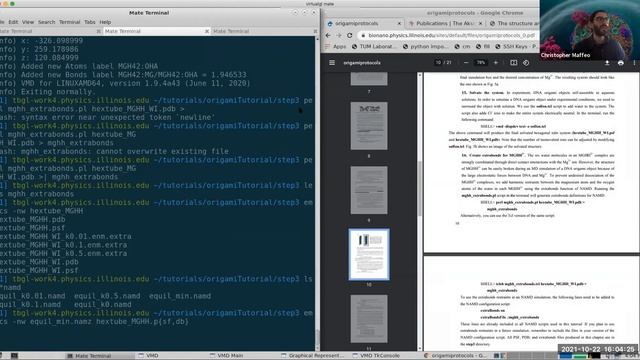Screen dimensions: 640x360
Task: Open the Edit menu in Mate Terminal
Action: (x=13, y=22)
